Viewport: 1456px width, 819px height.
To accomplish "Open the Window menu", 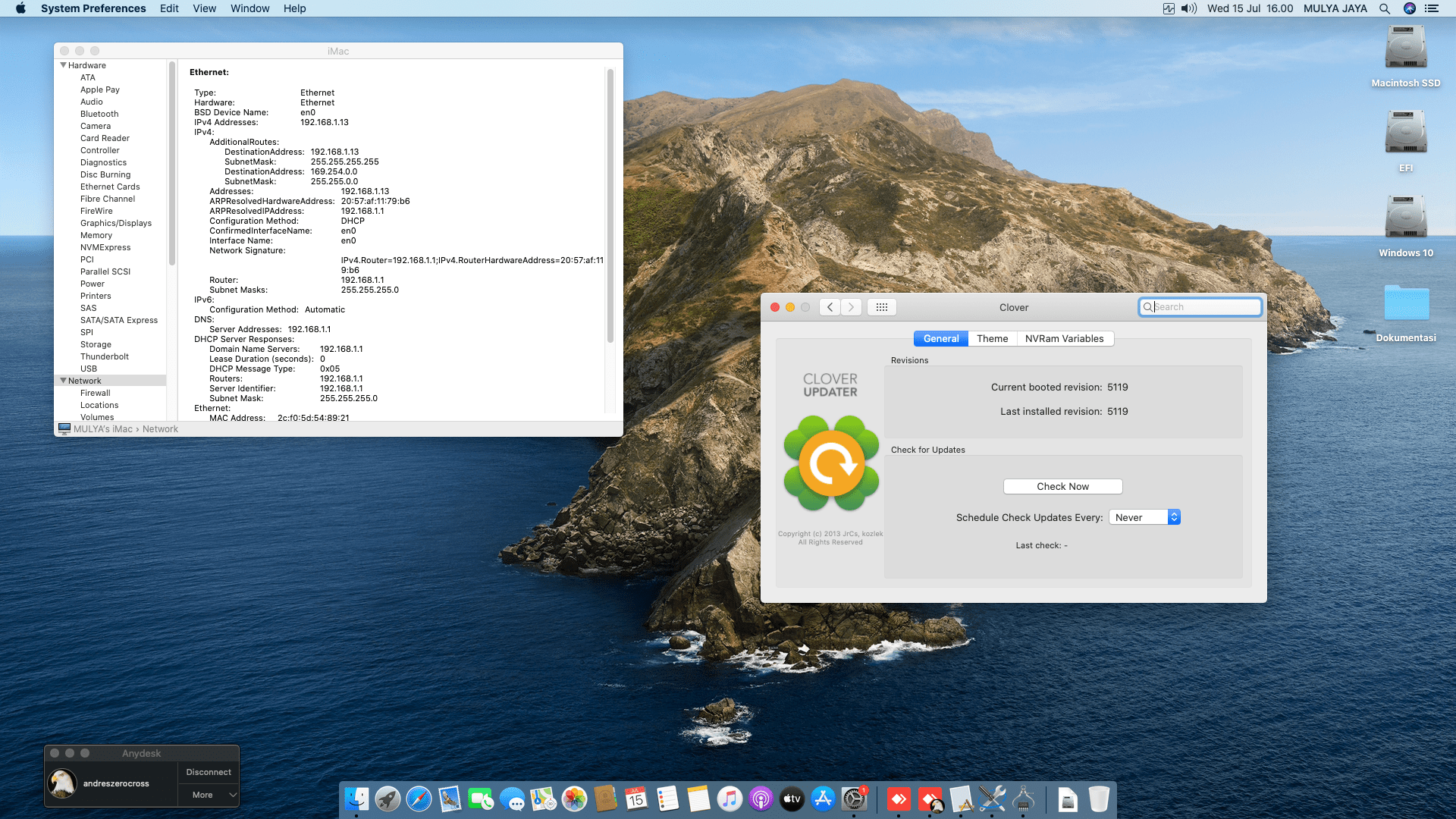I will [250, 8].
